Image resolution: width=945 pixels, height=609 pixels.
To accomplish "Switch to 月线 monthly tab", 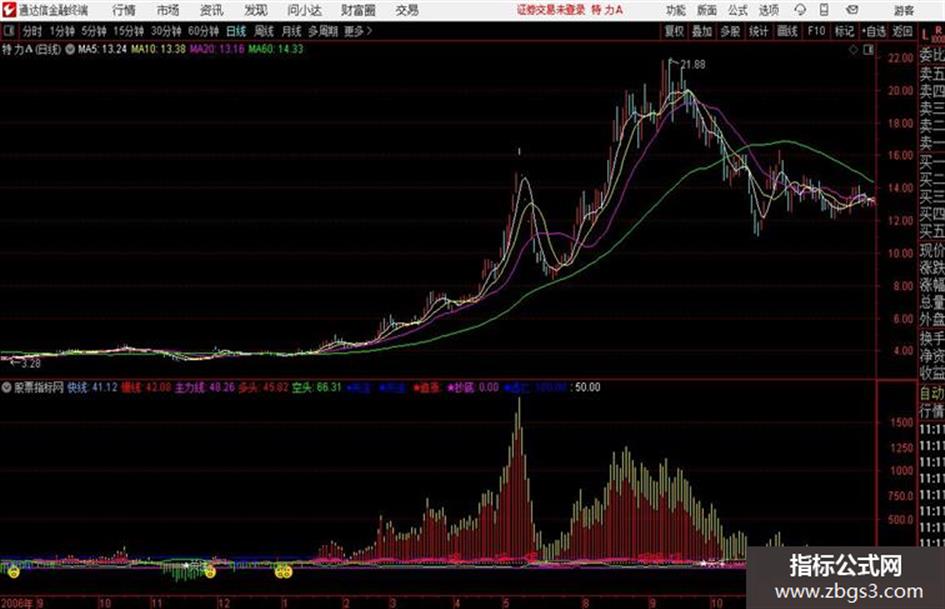I will click(292, 31).
